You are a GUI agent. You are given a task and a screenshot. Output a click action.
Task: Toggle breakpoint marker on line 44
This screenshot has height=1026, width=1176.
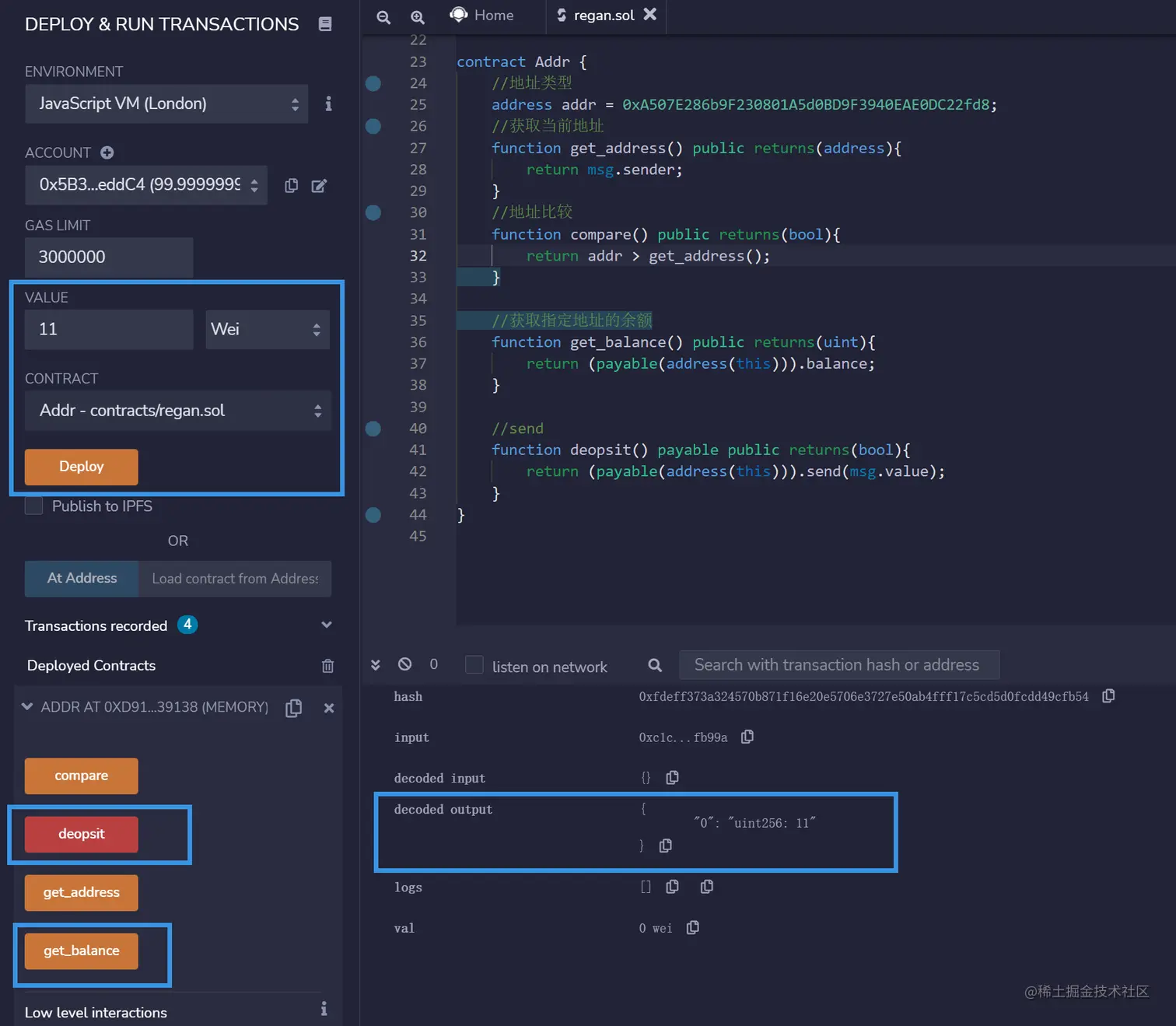pyautogui.click(x=373, y=515)
